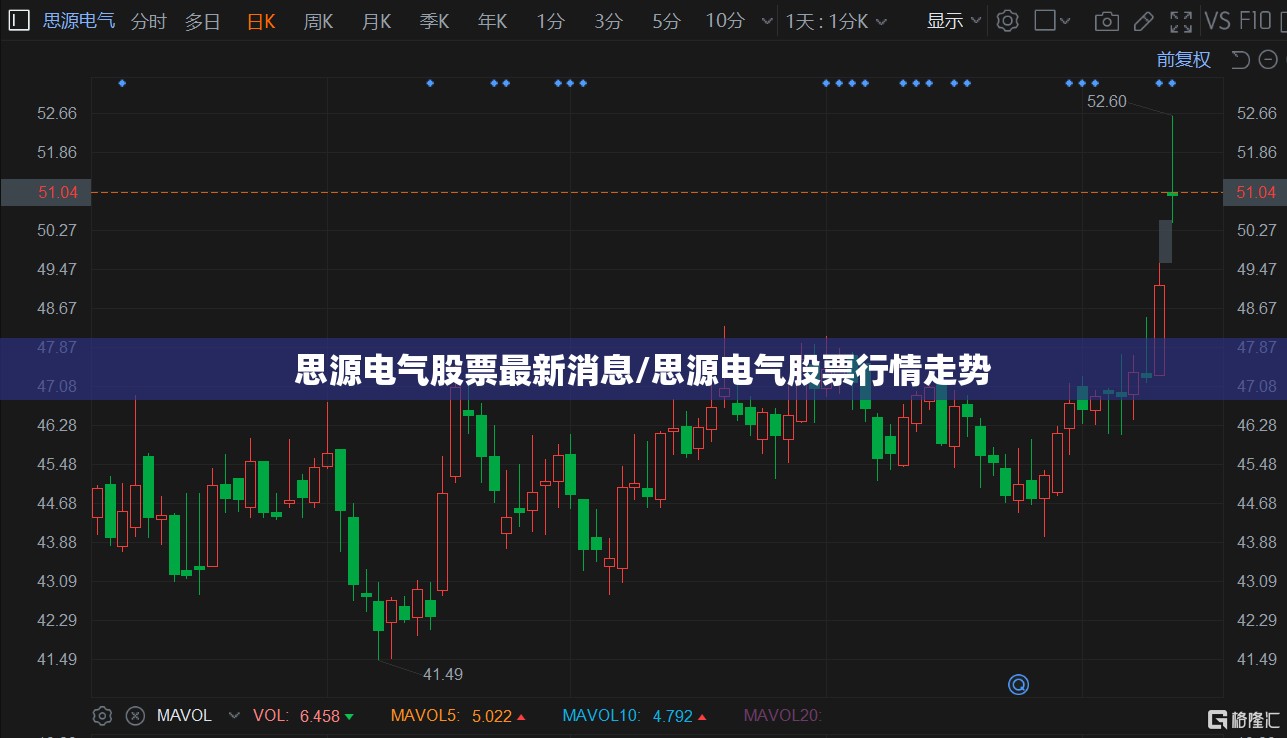Open the 显示 display dropdown
The image size is (1287, 738).
pyautogui.click(x=955, y=20)
